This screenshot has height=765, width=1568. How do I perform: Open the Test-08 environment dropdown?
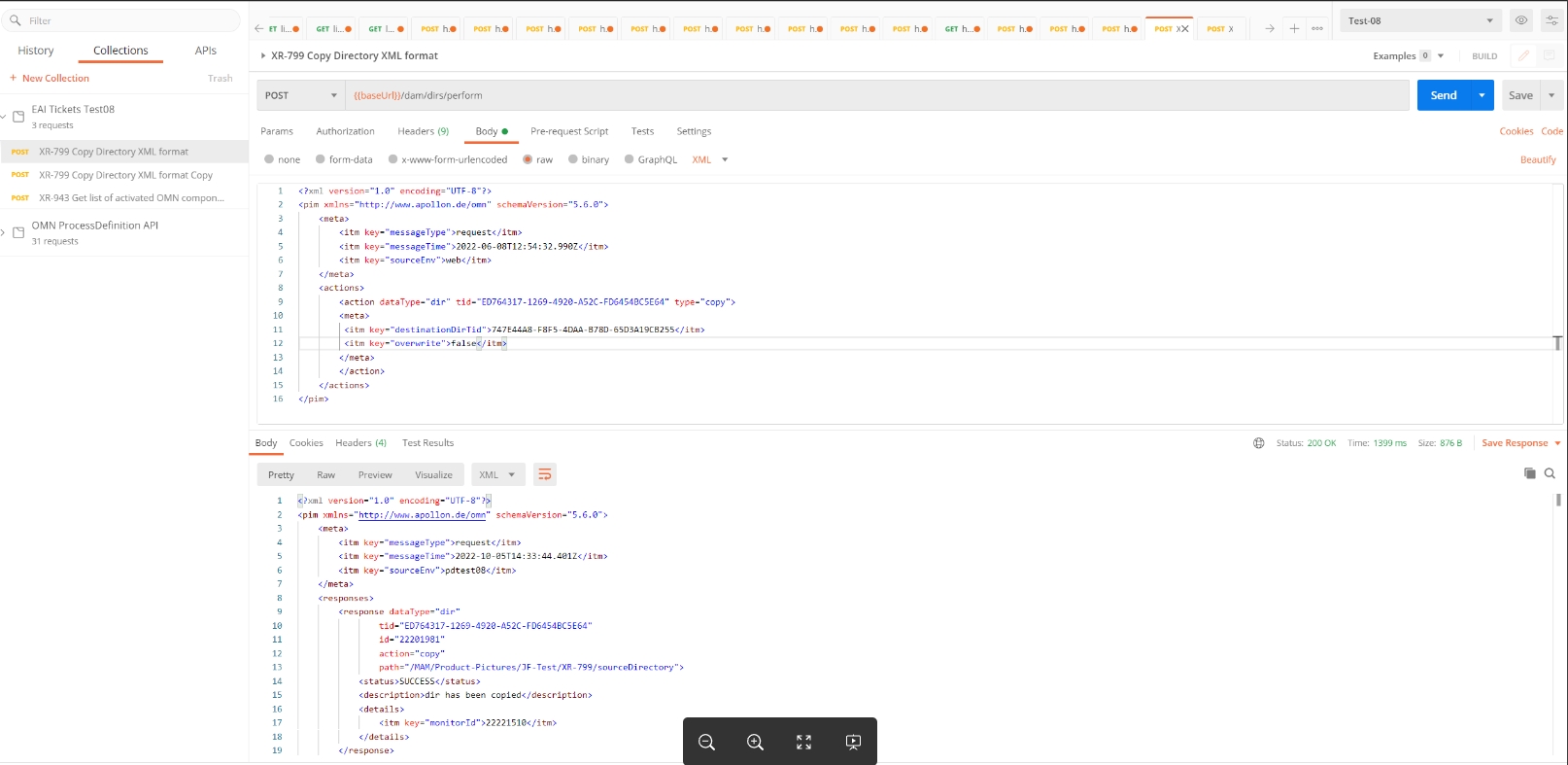[x=1420, y=20]
